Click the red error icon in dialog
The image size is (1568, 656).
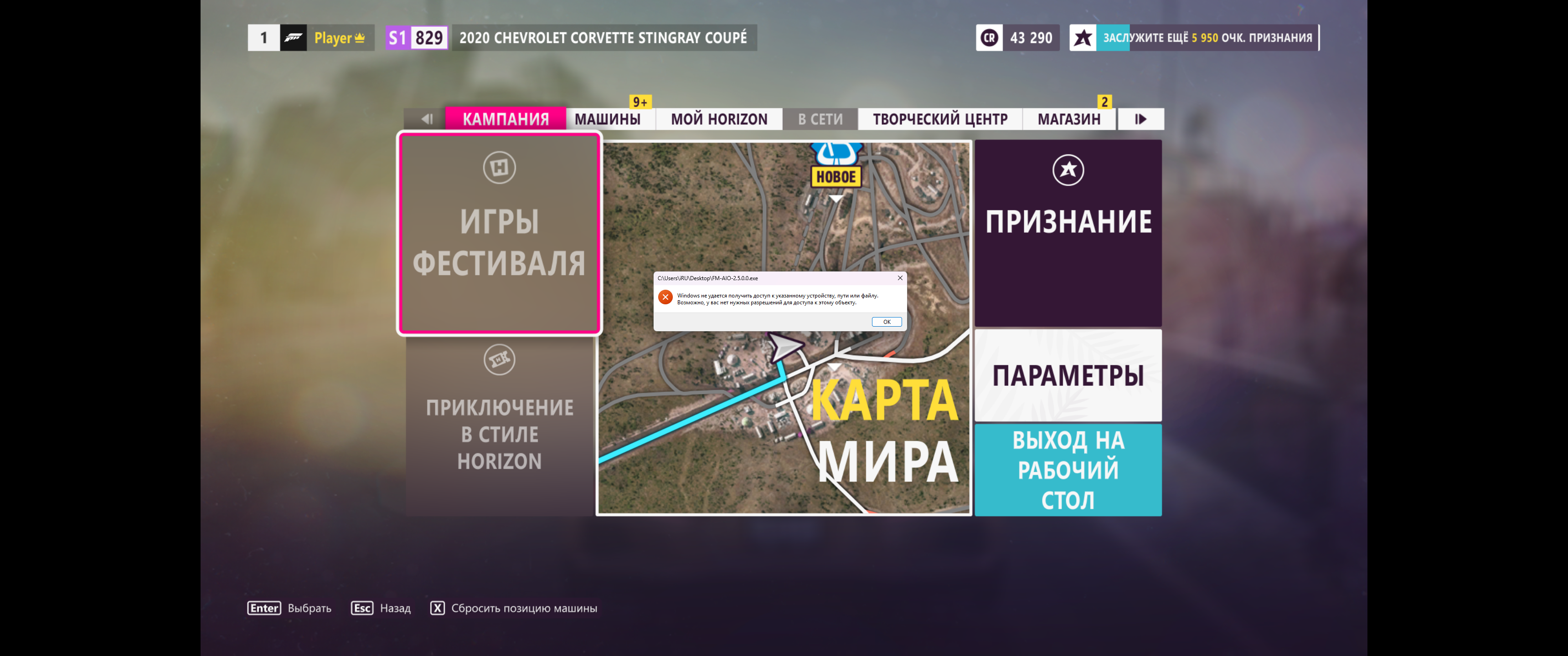pyautogui.click(x=665, y=297)
